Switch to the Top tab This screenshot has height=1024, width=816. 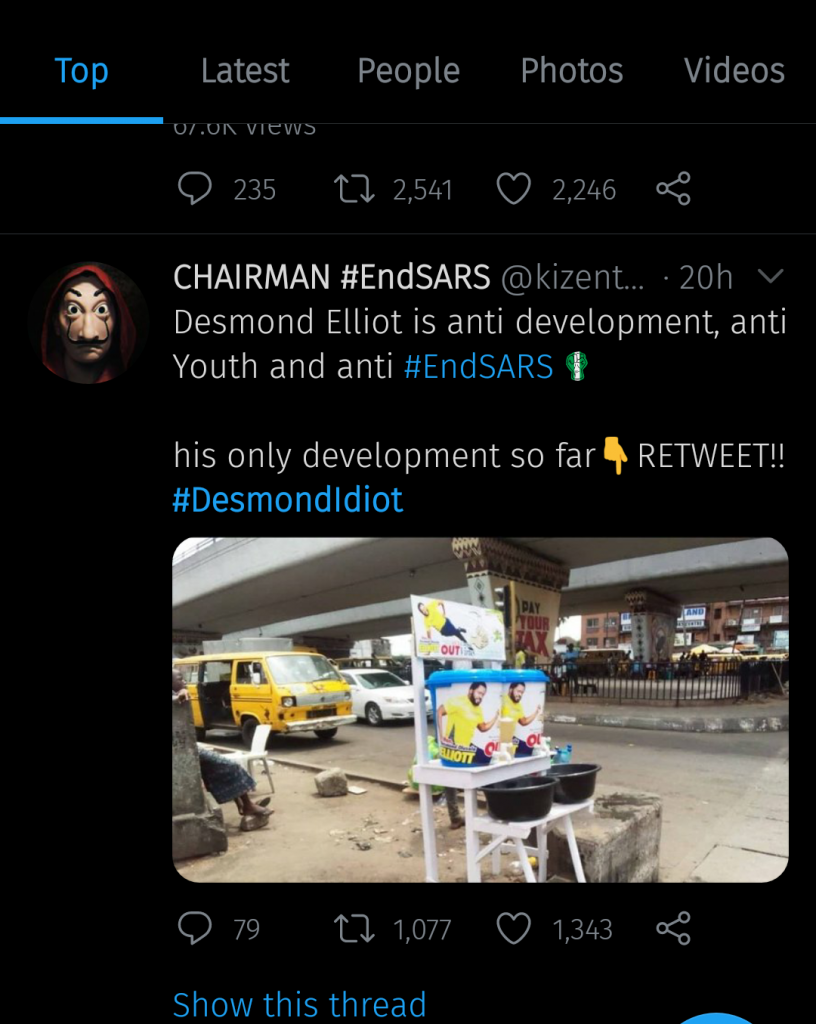pyautogui.click(x=81, y=71)
